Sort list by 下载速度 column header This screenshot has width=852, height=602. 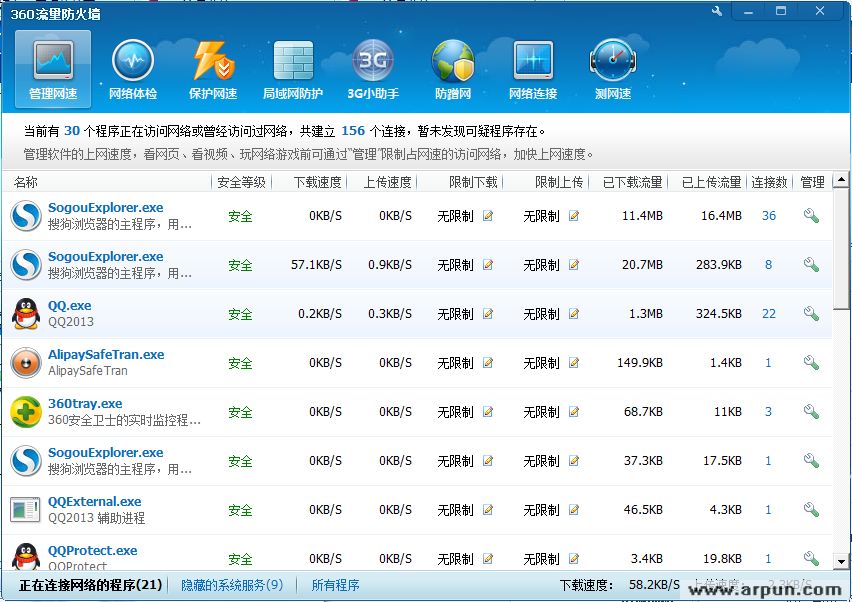[318, 182]
